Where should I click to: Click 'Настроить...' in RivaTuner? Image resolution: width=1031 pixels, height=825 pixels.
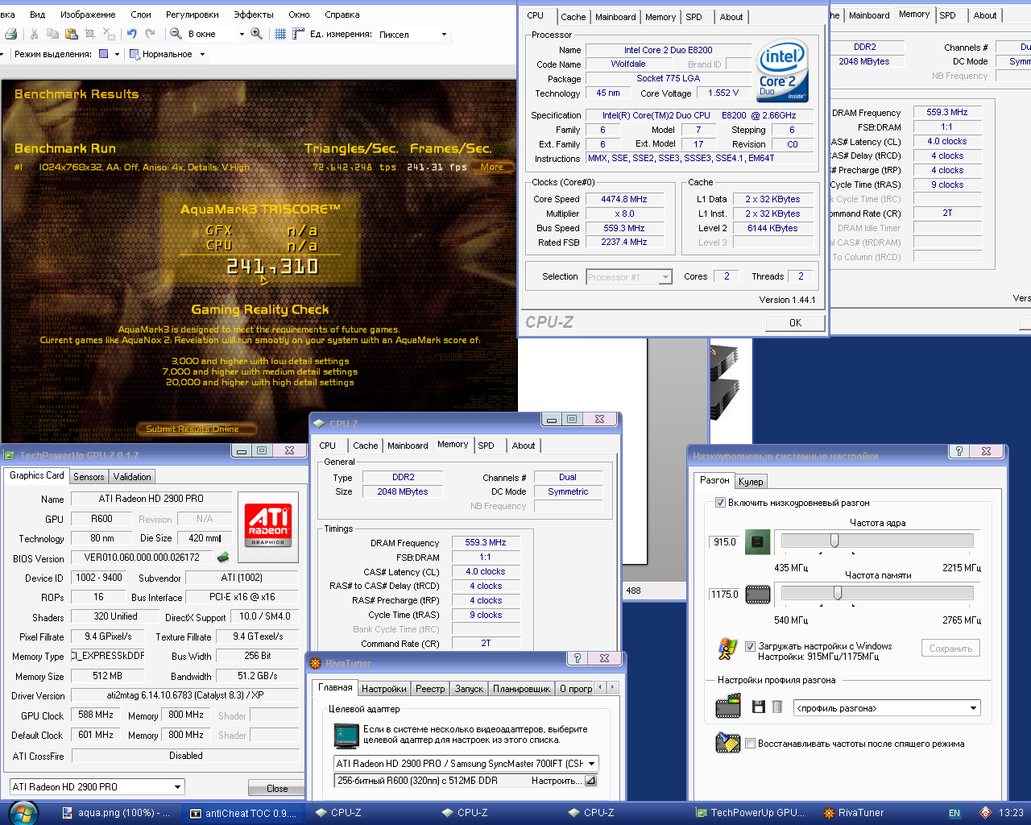tap(563, 781)
